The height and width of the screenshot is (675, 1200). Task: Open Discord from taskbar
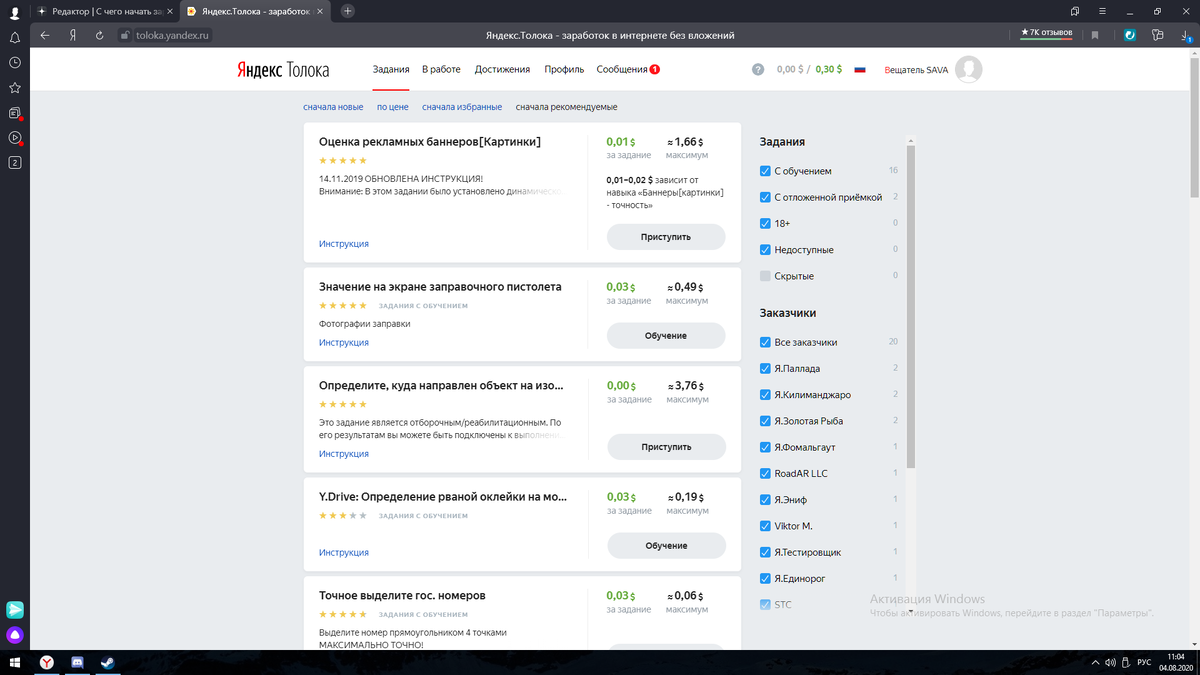(77, 662)
